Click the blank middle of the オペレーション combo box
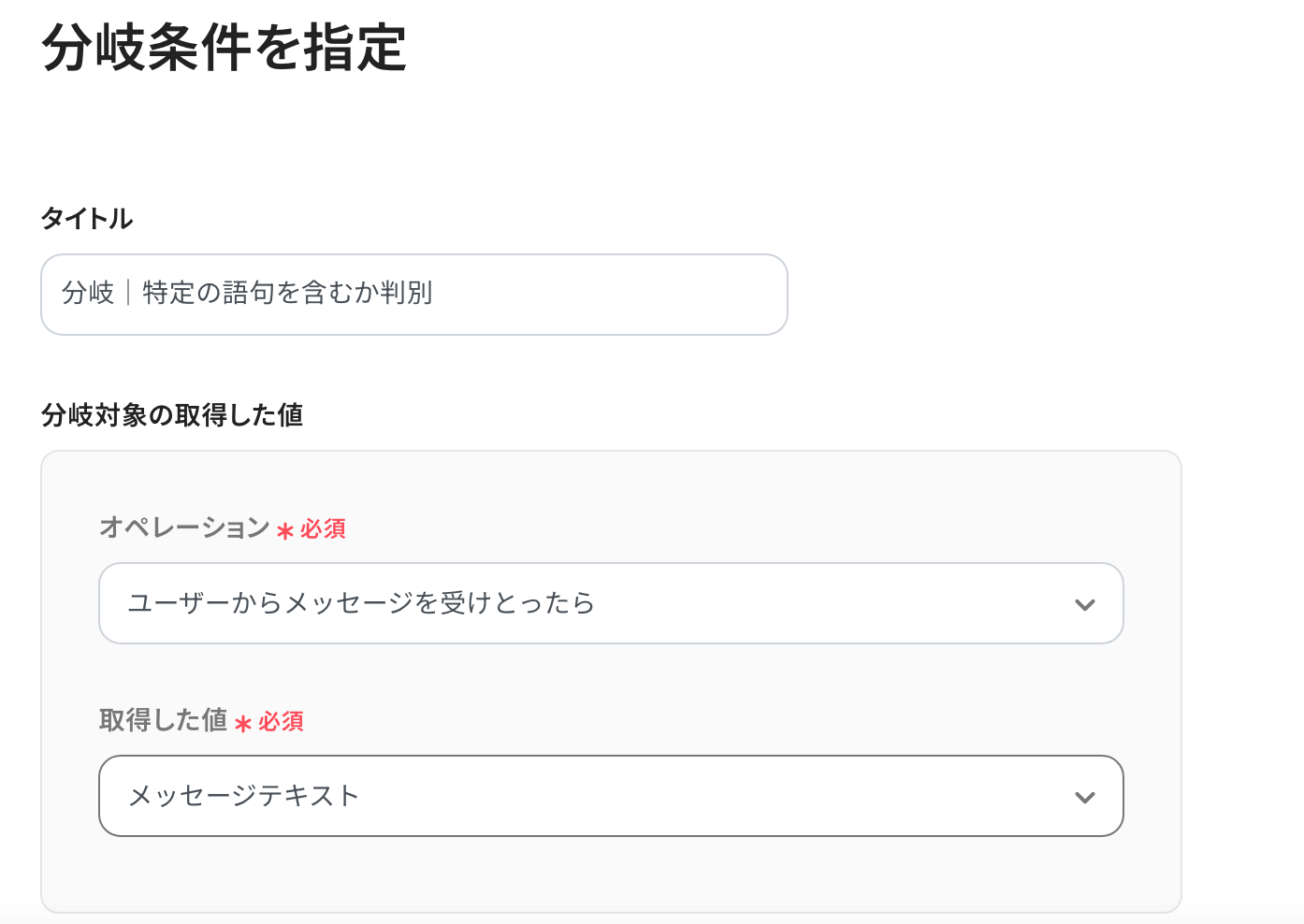The height and width of the screenshot is (924, 1304). click(x=823, y=603)
